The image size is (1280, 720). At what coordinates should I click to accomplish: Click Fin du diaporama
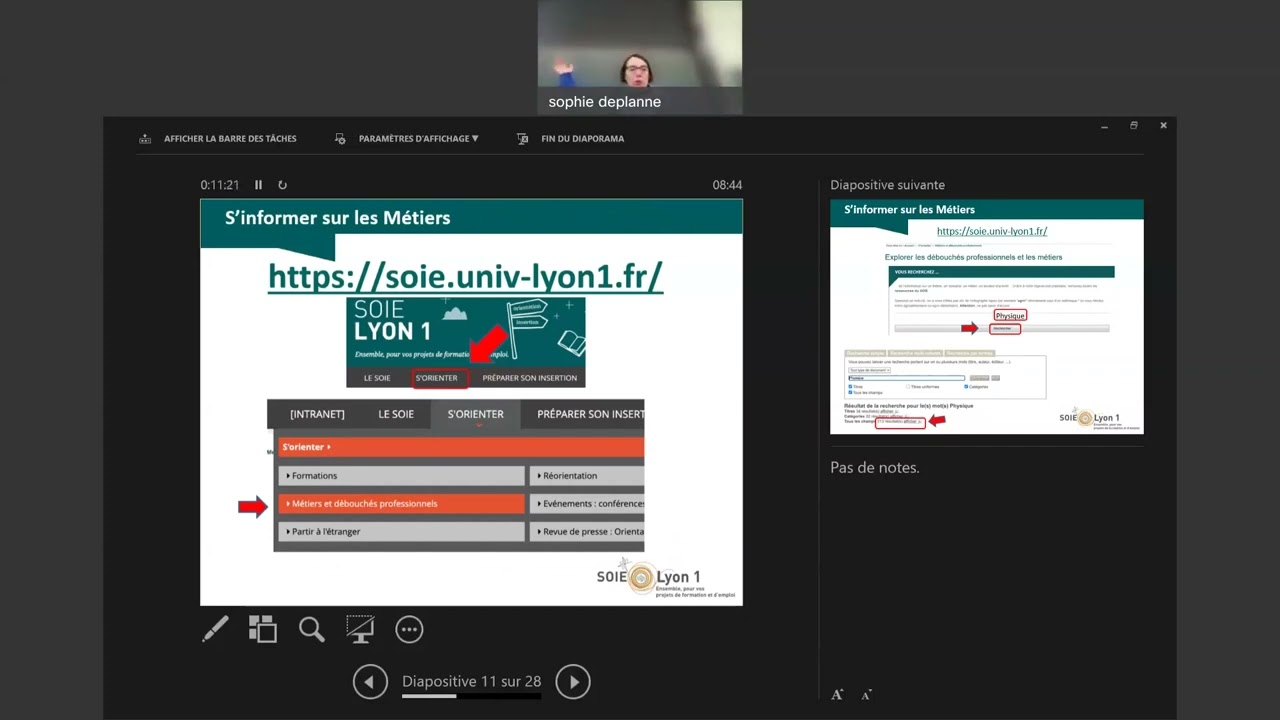582,139
